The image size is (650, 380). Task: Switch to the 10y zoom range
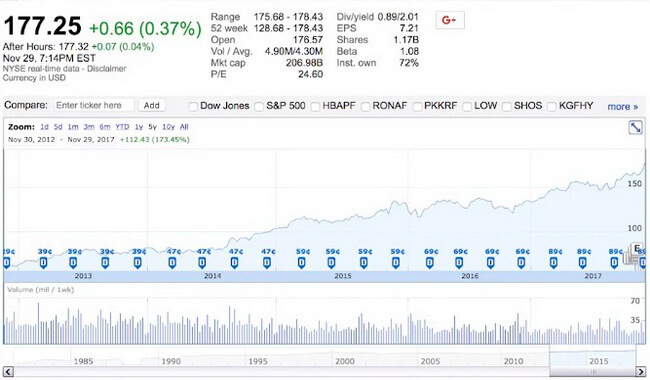tap(168, 127)
